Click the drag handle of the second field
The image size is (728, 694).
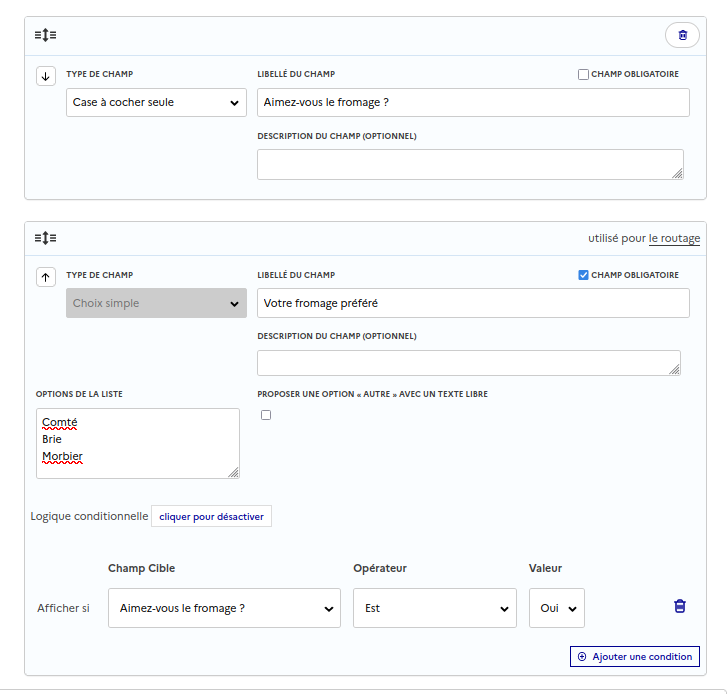tap(45, 238)
